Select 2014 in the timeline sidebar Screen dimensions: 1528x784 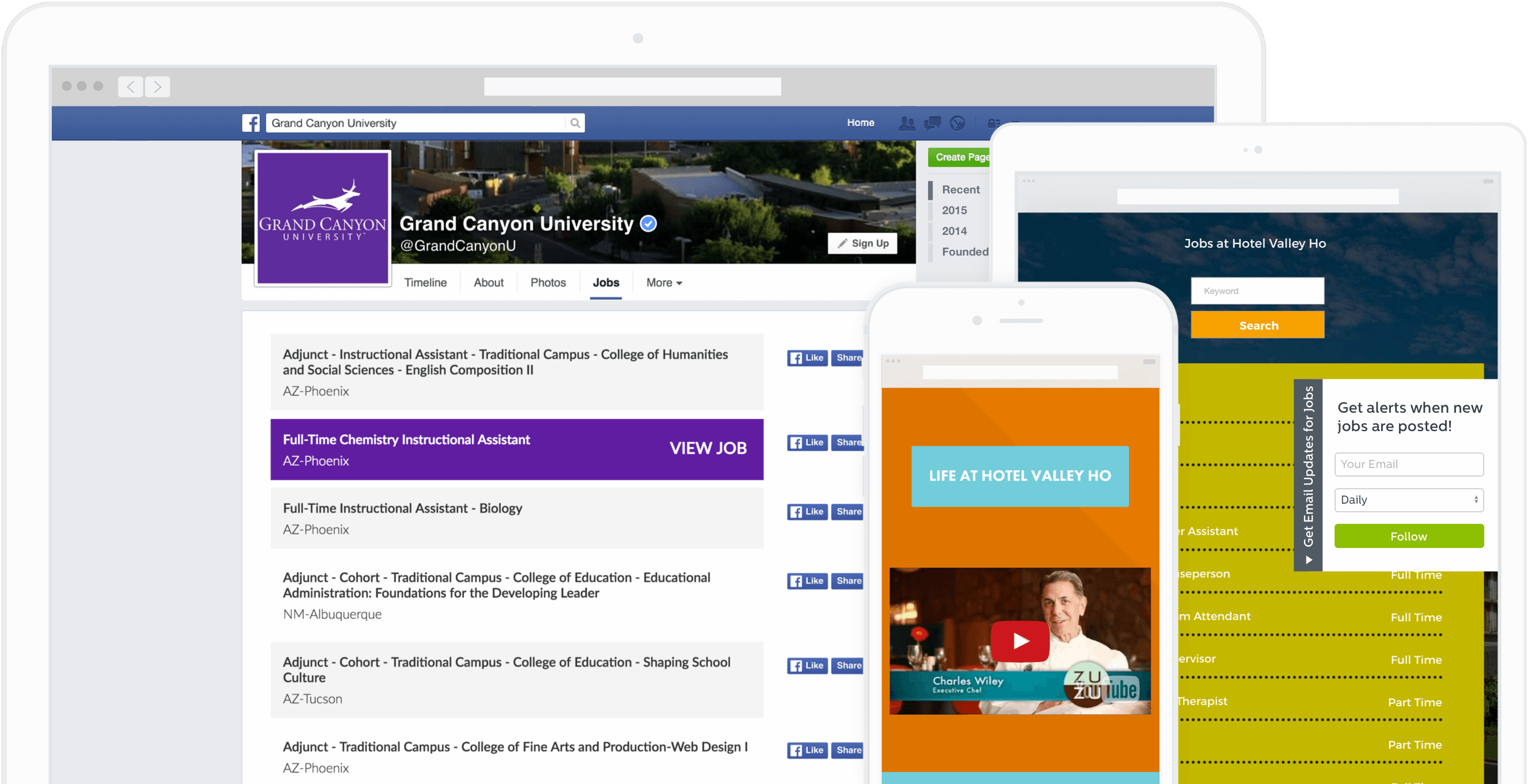(954, 231)
